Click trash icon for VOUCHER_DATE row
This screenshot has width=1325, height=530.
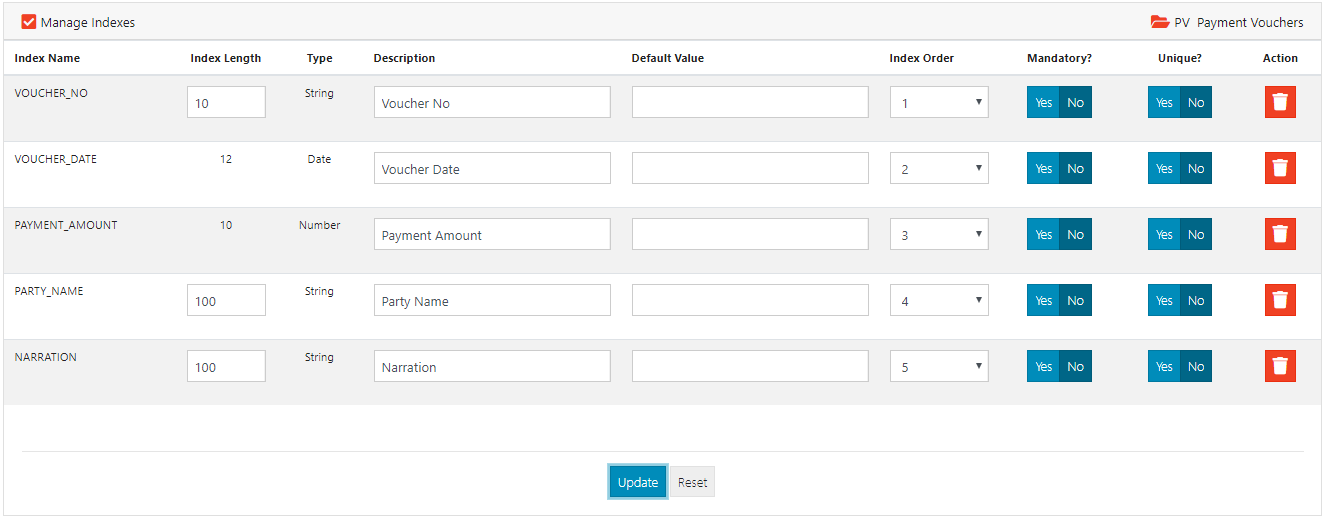point(1279,168)
